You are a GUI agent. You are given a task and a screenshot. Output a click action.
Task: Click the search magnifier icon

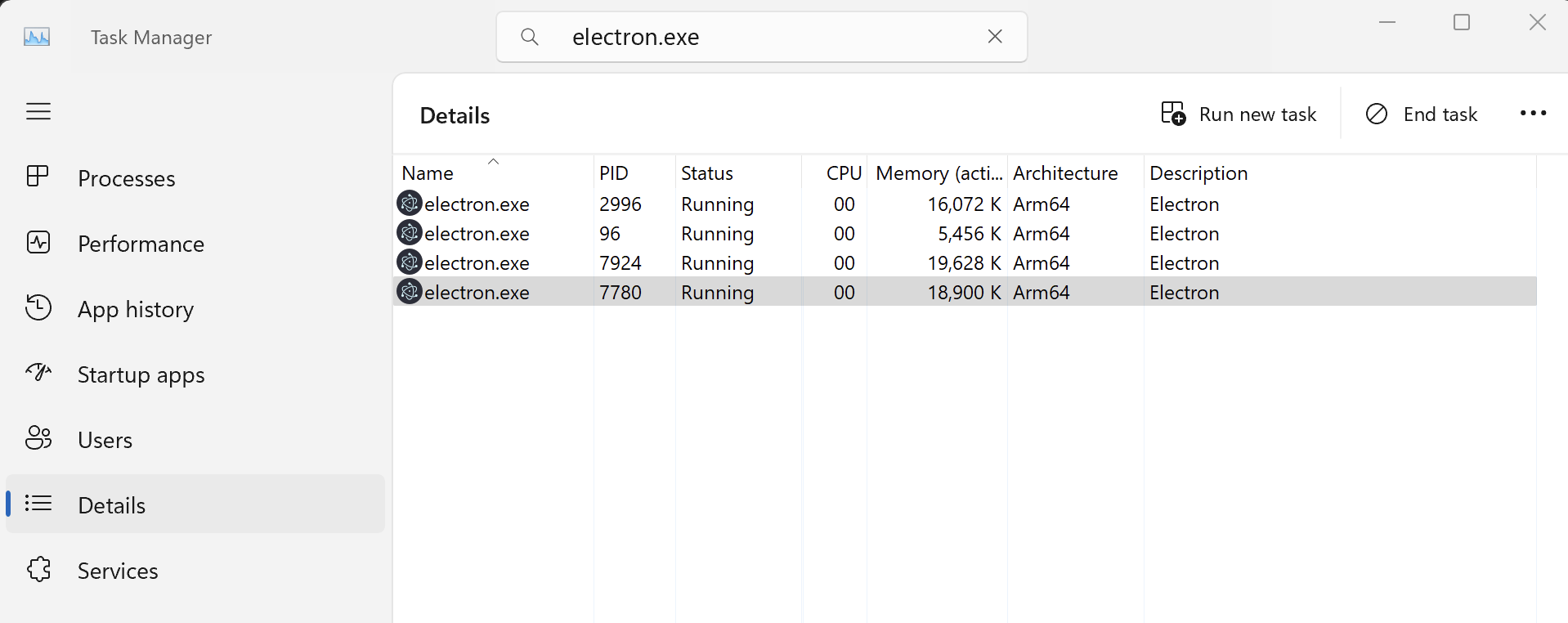[x=530, y=37]
